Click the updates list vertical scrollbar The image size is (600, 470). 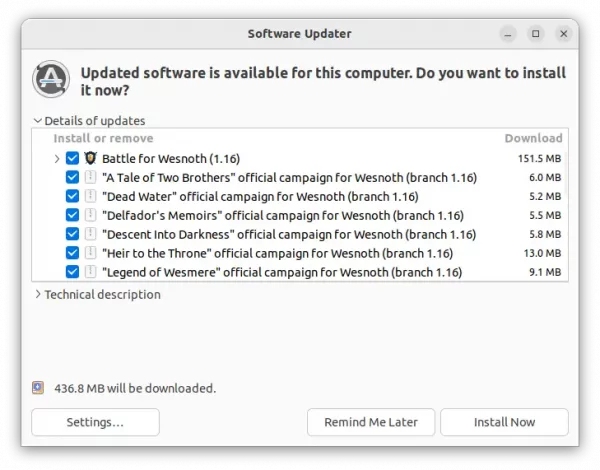(565, 172)
